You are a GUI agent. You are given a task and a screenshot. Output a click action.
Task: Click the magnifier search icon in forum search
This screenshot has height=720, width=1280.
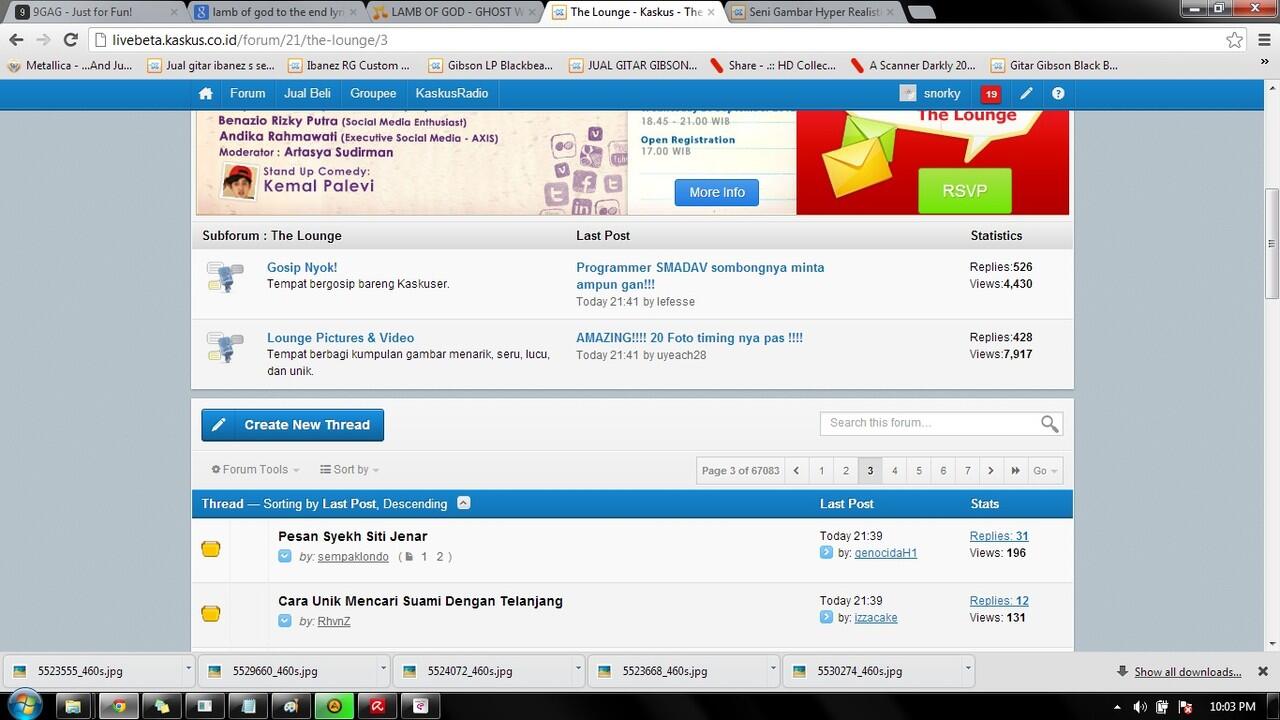tap(1049, 424)
